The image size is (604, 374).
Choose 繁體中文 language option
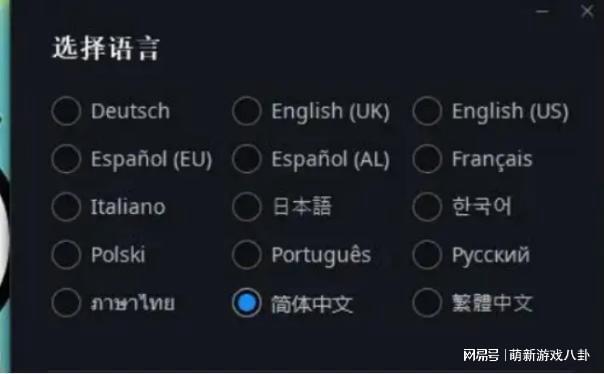[427, 303]
